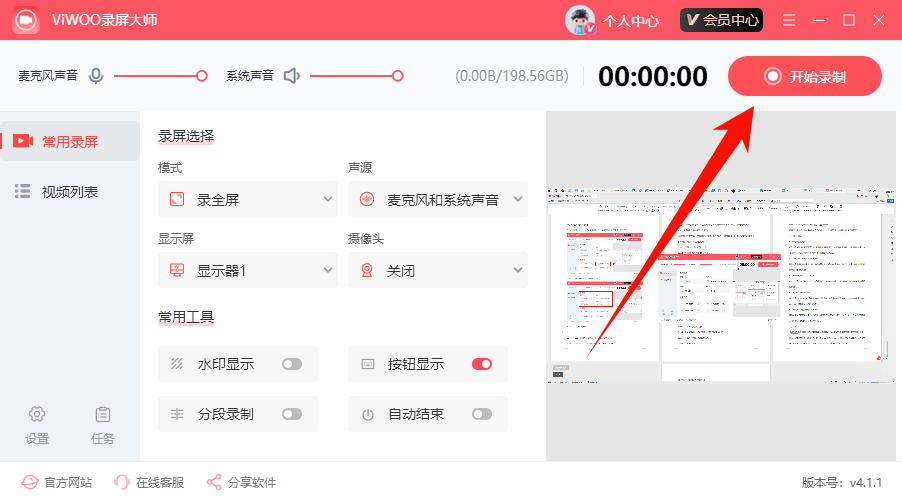Click the (0.00B/198.56GB) storage text
902x502 pixels.
(512, 76)
